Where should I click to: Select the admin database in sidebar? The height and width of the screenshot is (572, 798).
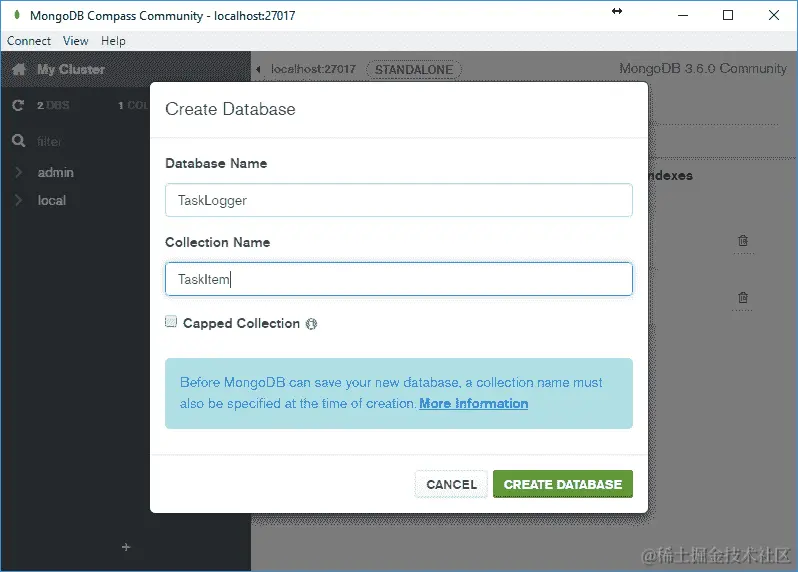pyautogui.click(x=55, y=173)
